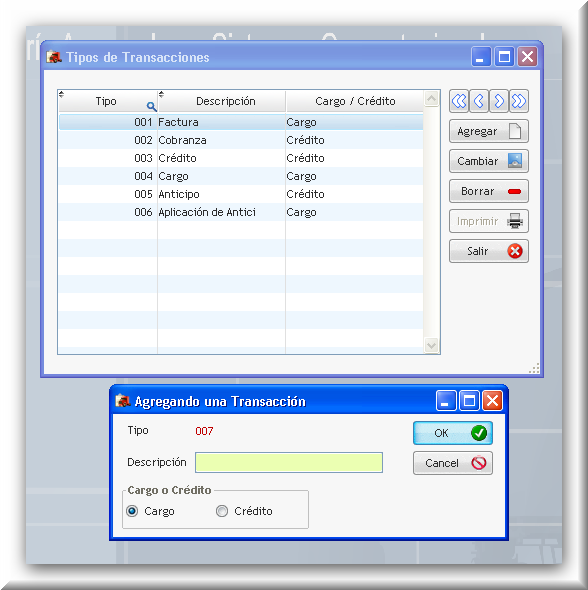The image size is (588, 590).
Task: Maximize the Tipos de Transacciones window
Action: (x=504, y=57)
